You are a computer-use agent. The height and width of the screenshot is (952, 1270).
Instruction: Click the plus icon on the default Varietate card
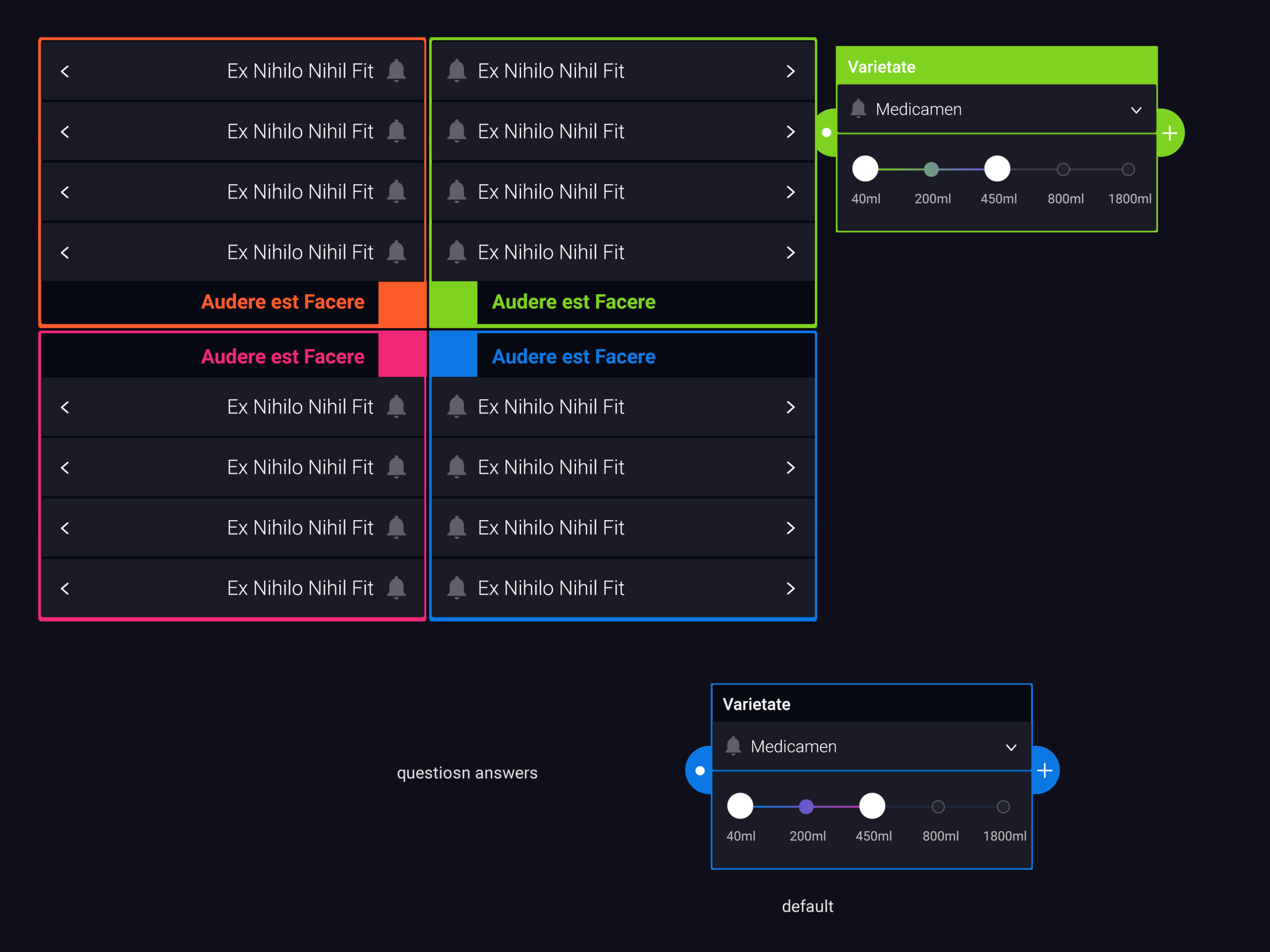coord(1045,770)
